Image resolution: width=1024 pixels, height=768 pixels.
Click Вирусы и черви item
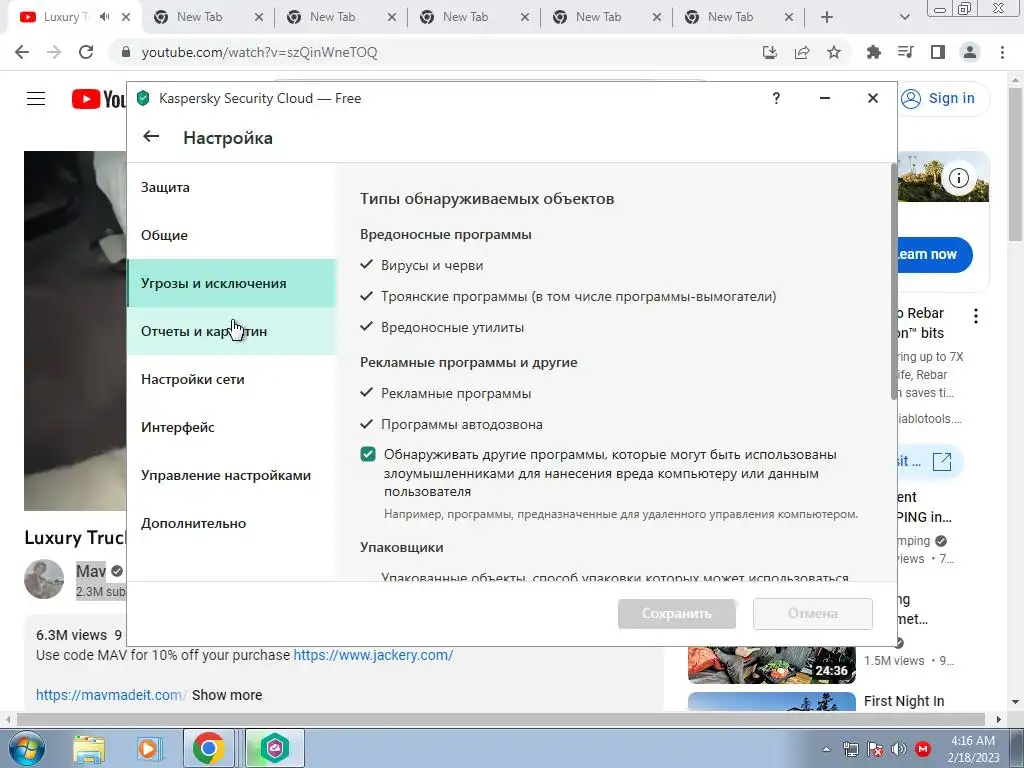point(432,266)
